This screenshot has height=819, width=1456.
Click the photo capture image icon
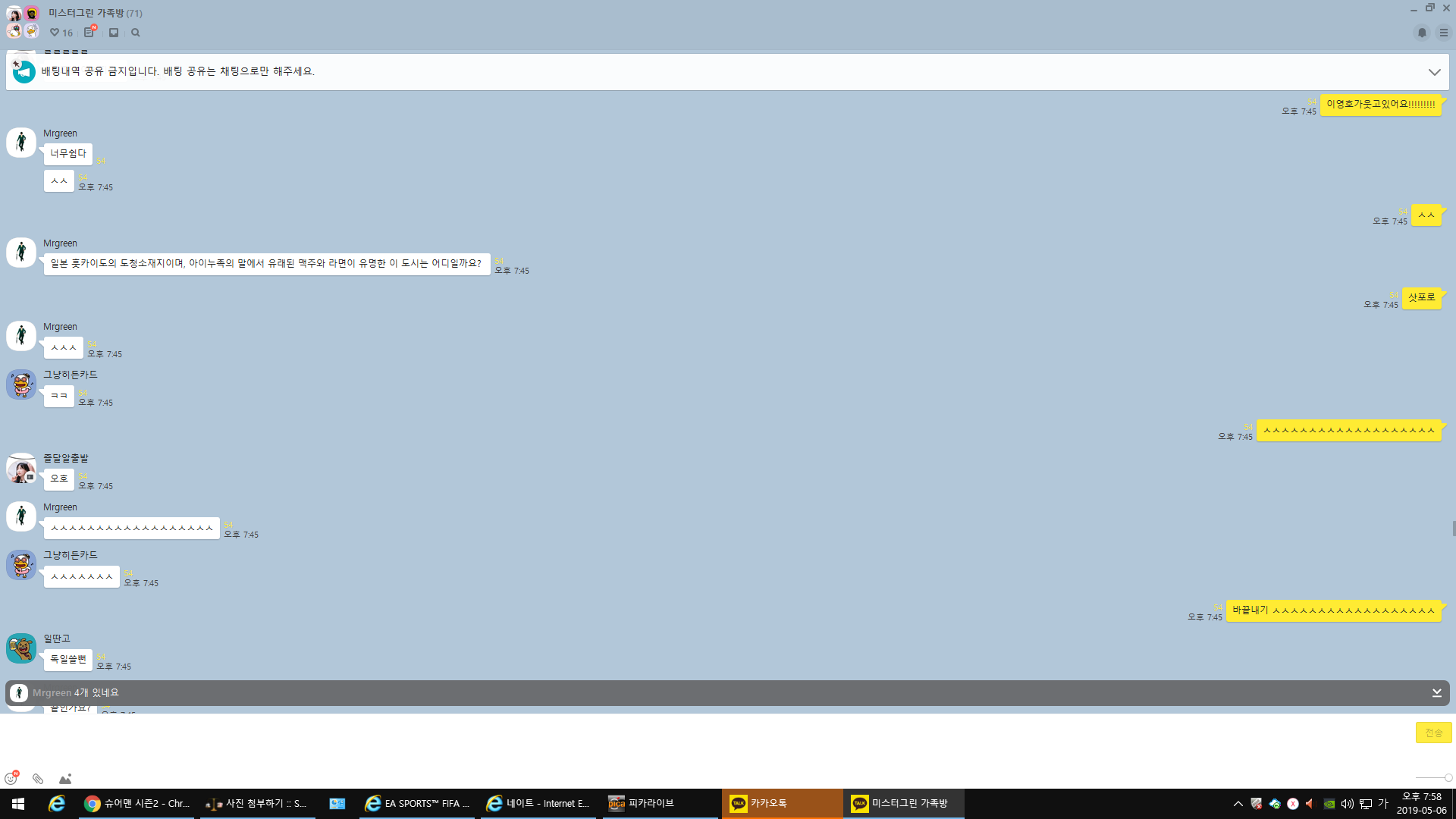[65, 779]
